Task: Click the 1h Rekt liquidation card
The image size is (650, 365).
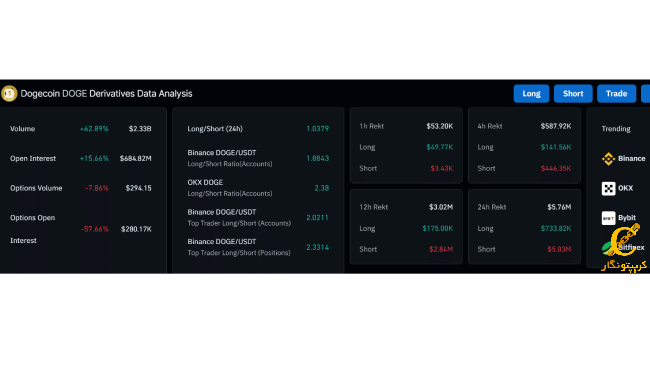Action: tap(406, 146)
